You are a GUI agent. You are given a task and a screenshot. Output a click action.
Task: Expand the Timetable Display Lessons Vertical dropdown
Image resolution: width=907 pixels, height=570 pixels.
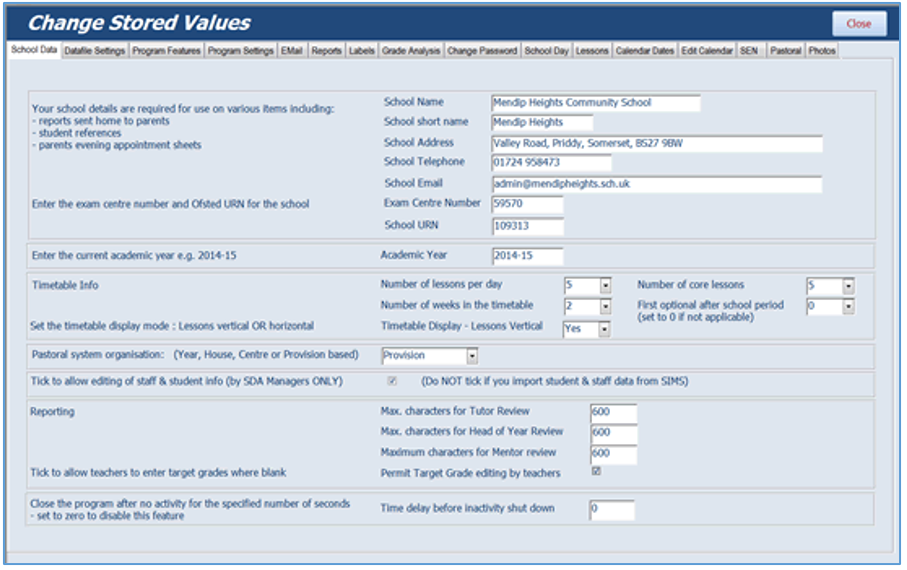[604, 329]
